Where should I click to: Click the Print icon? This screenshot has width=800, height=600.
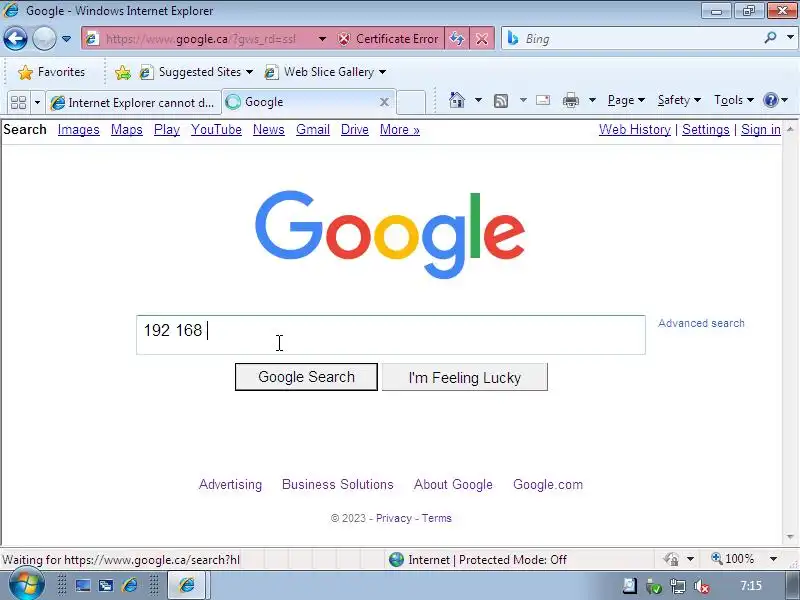(x=571, y=100)
